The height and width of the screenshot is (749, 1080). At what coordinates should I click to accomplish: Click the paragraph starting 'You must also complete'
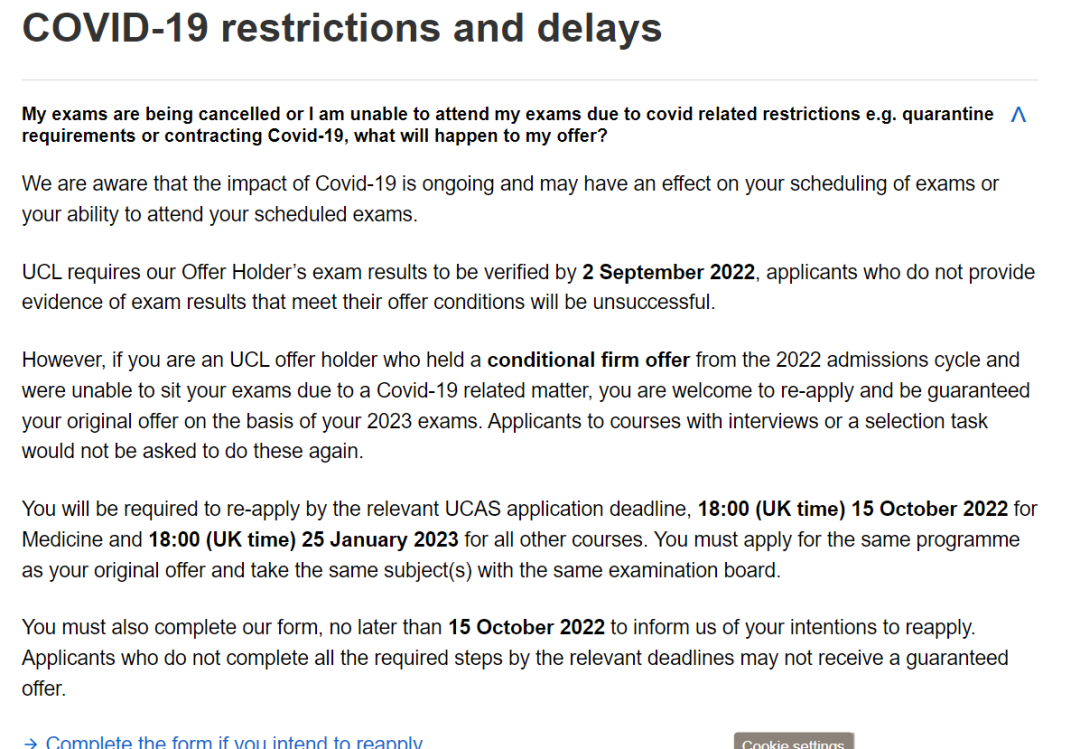pyautogui.click(x=515, y=658)
